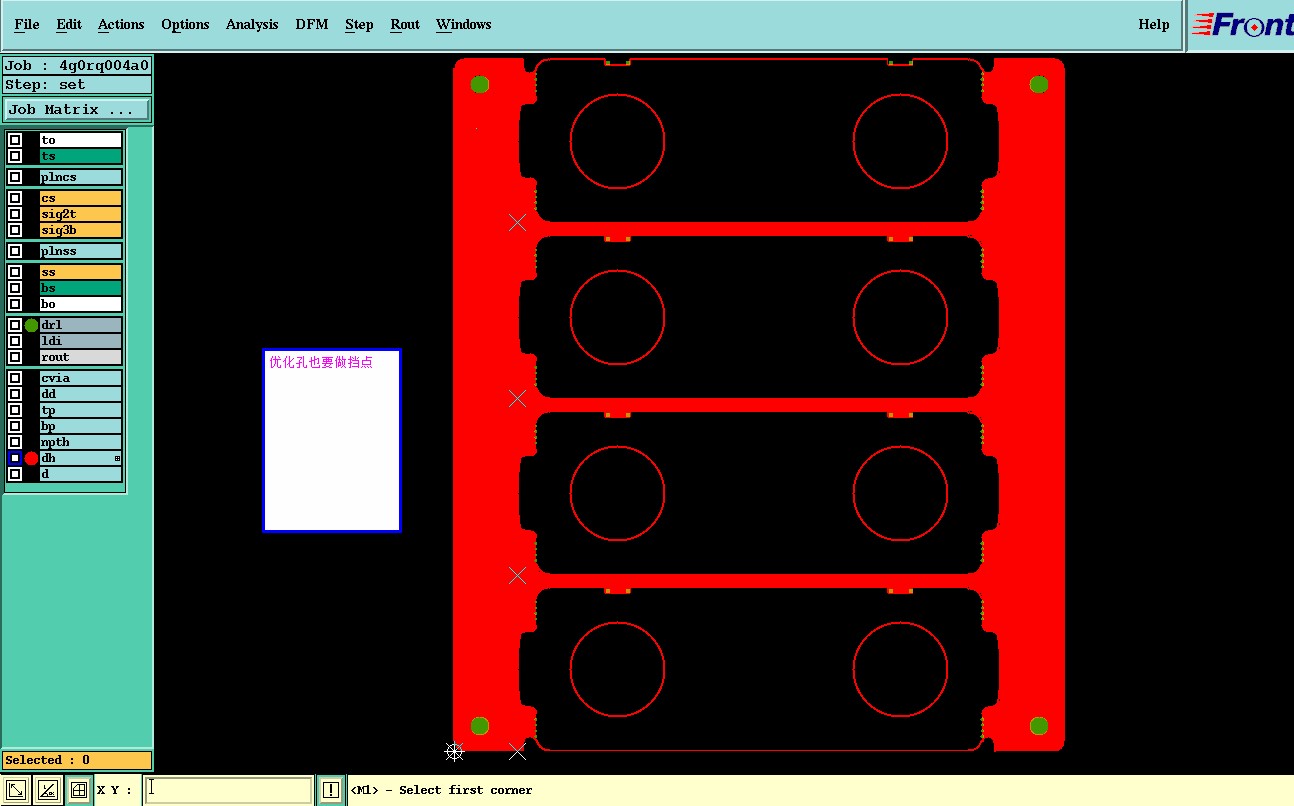Click the bp layer name
This screenshot has height=806, width=1294.
point(81,426)
